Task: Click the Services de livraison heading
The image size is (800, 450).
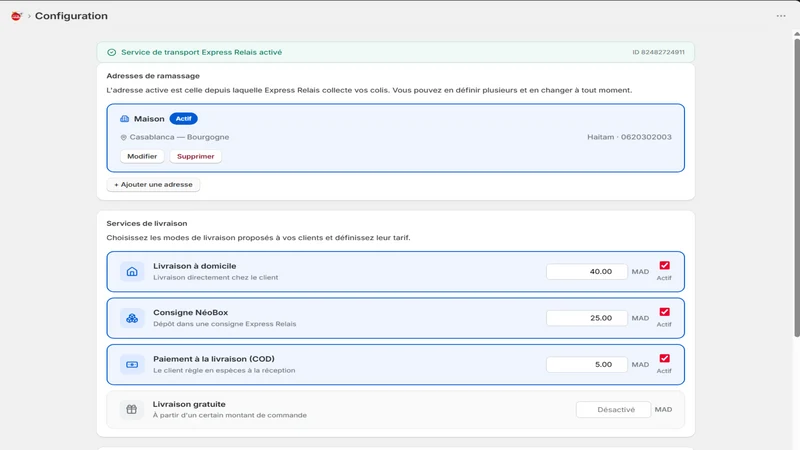Action: (x=147, y=223)
